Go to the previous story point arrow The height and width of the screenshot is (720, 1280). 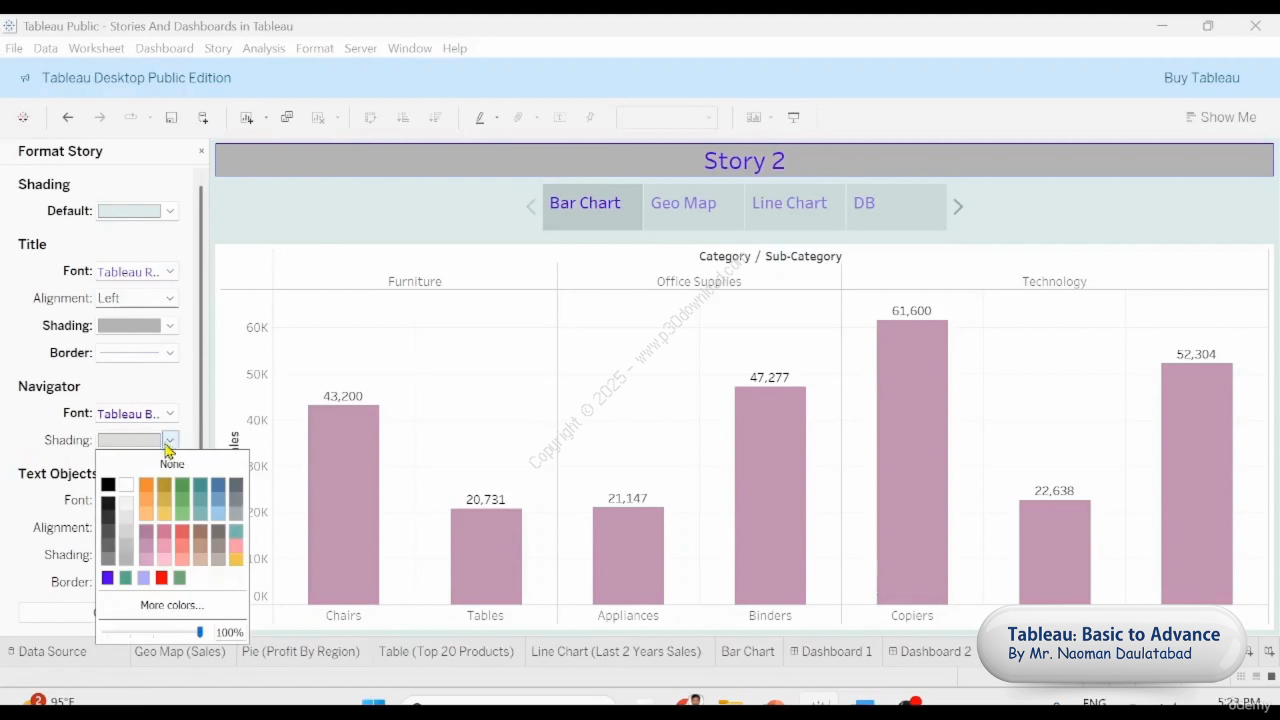tap(531, 207)
